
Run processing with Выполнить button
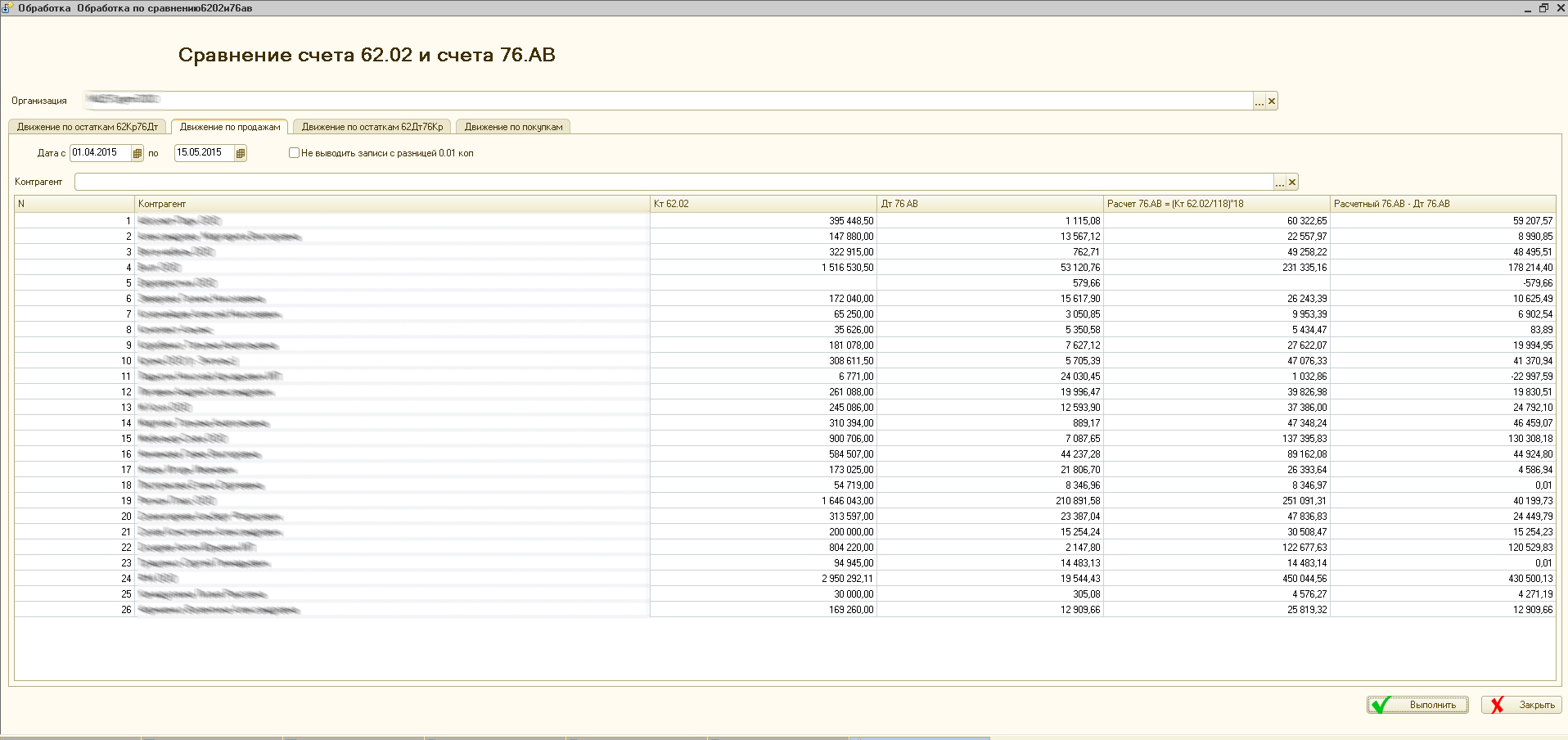(1417, 705)
